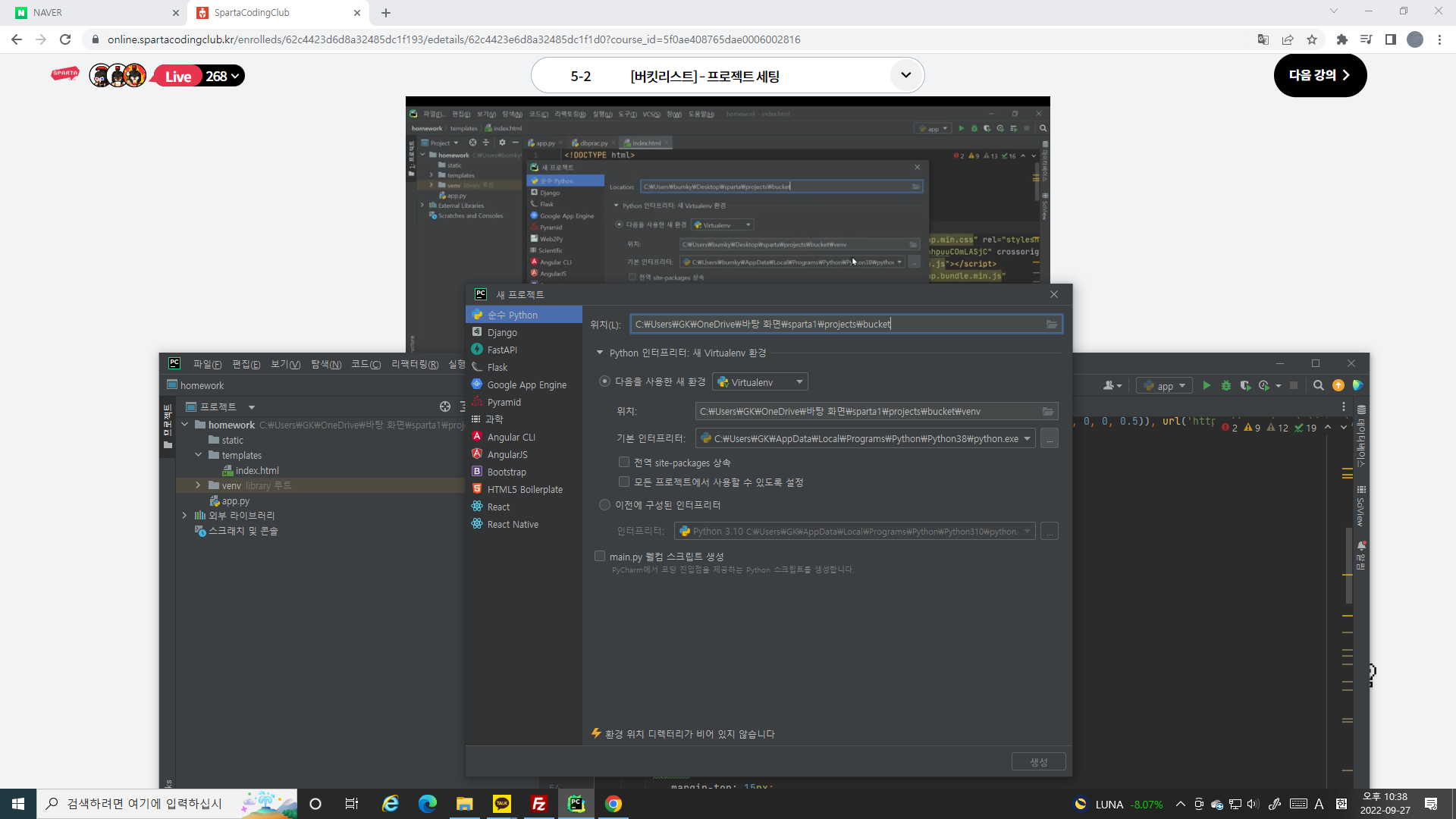Image resolution: width=1456 pixels, height=819 pixels.
Task: Click the red error count indicator
Action: click(1230, 428)
